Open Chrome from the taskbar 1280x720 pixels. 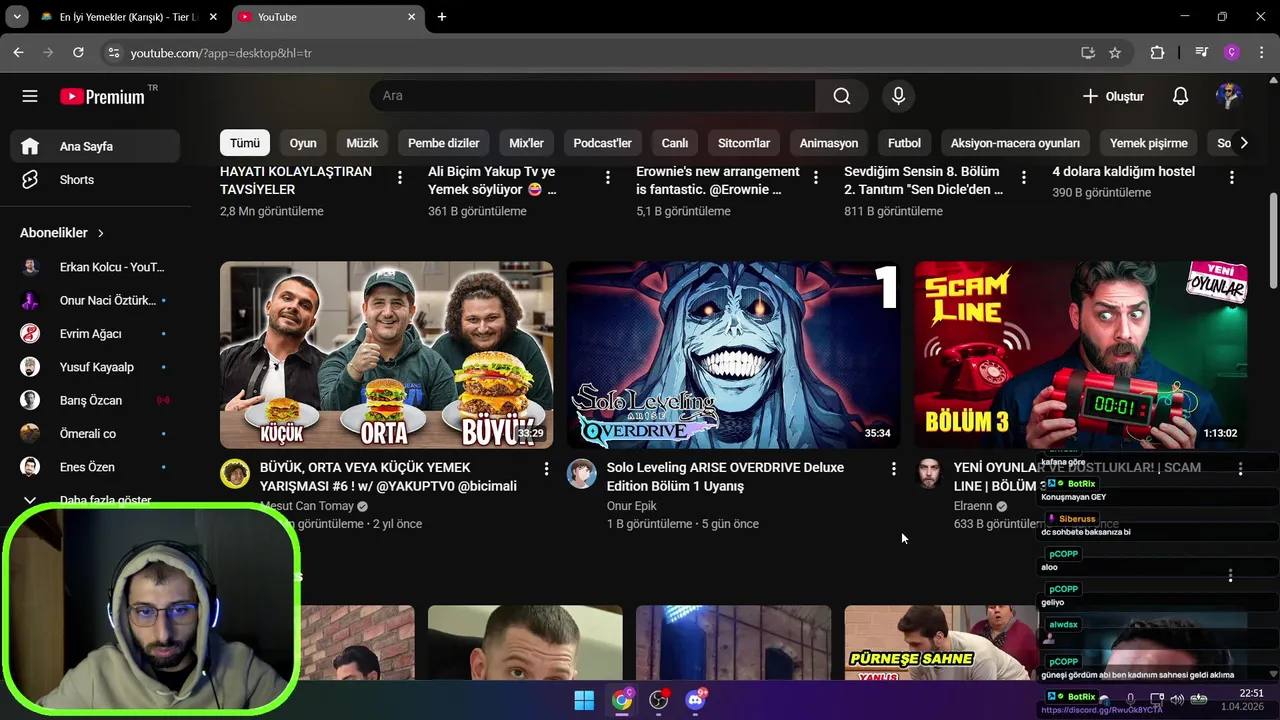622,700
